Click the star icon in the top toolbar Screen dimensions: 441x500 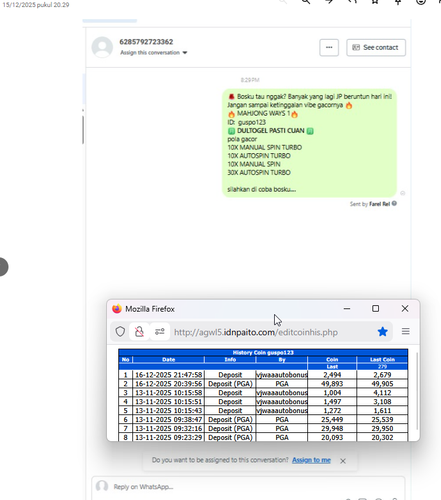pyautogui.click(x=375, y=2)
